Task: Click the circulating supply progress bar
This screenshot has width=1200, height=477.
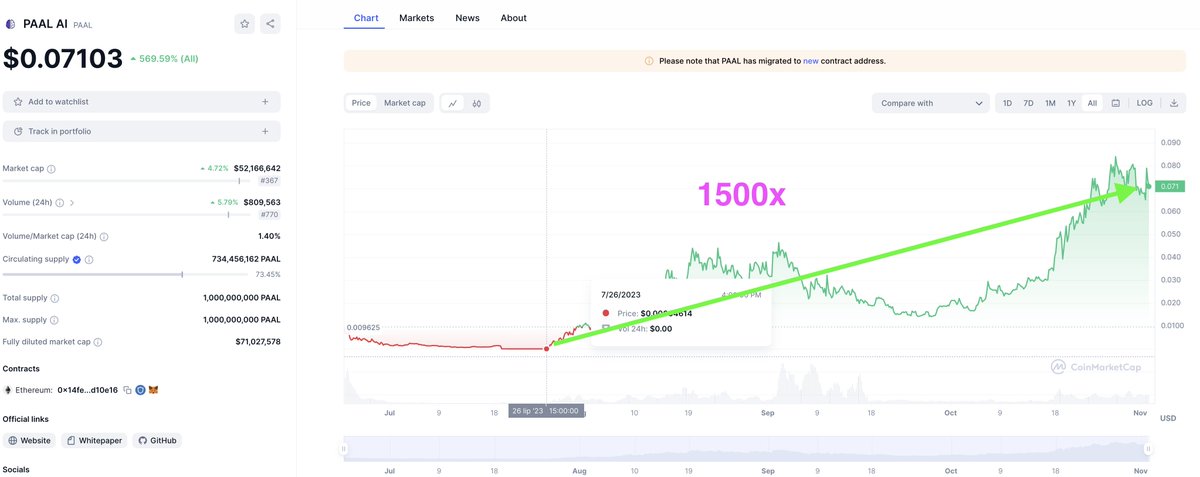Action: (x=128, y=273)
